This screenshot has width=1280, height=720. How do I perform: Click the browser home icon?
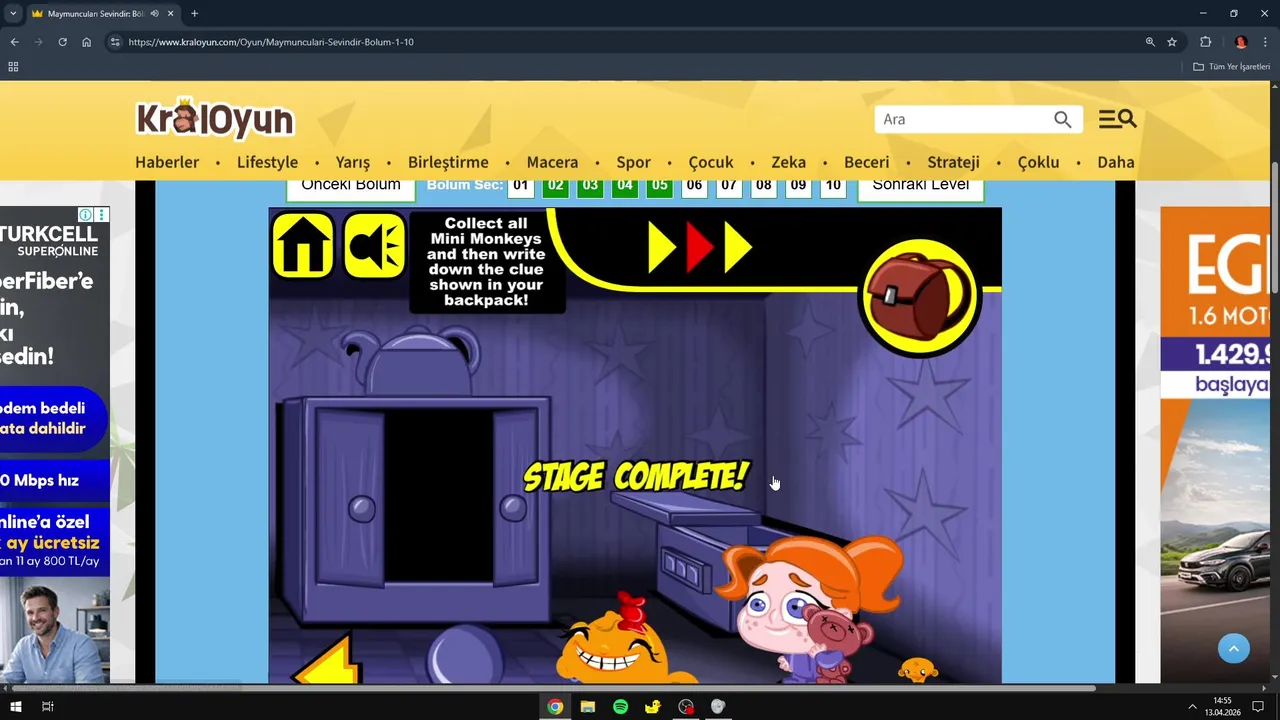pos(87,42)
